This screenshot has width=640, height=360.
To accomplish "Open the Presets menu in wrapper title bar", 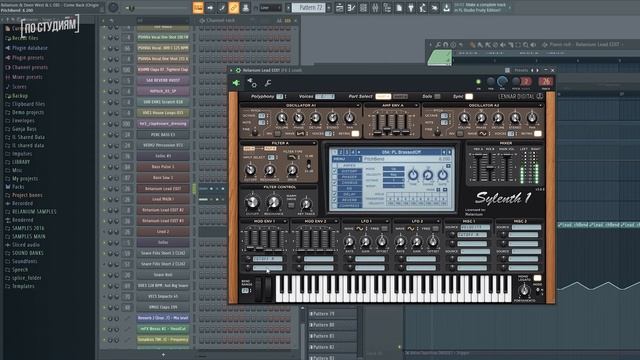I will click(x=521, y=70).
